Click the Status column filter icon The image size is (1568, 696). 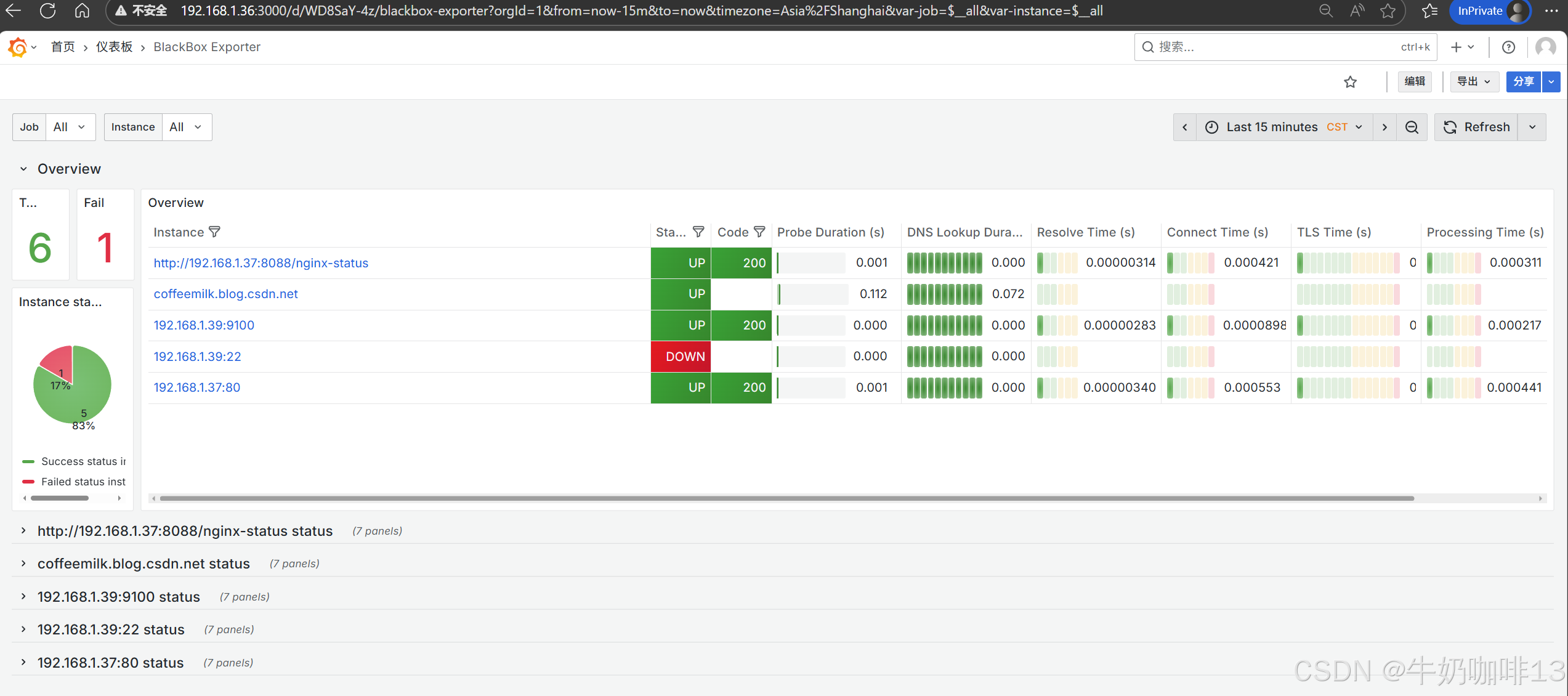[x=698, y=232]
